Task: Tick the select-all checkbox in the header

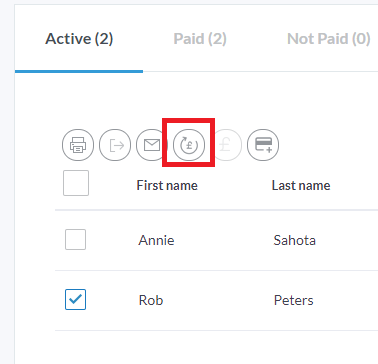Action: coord(76,183)
